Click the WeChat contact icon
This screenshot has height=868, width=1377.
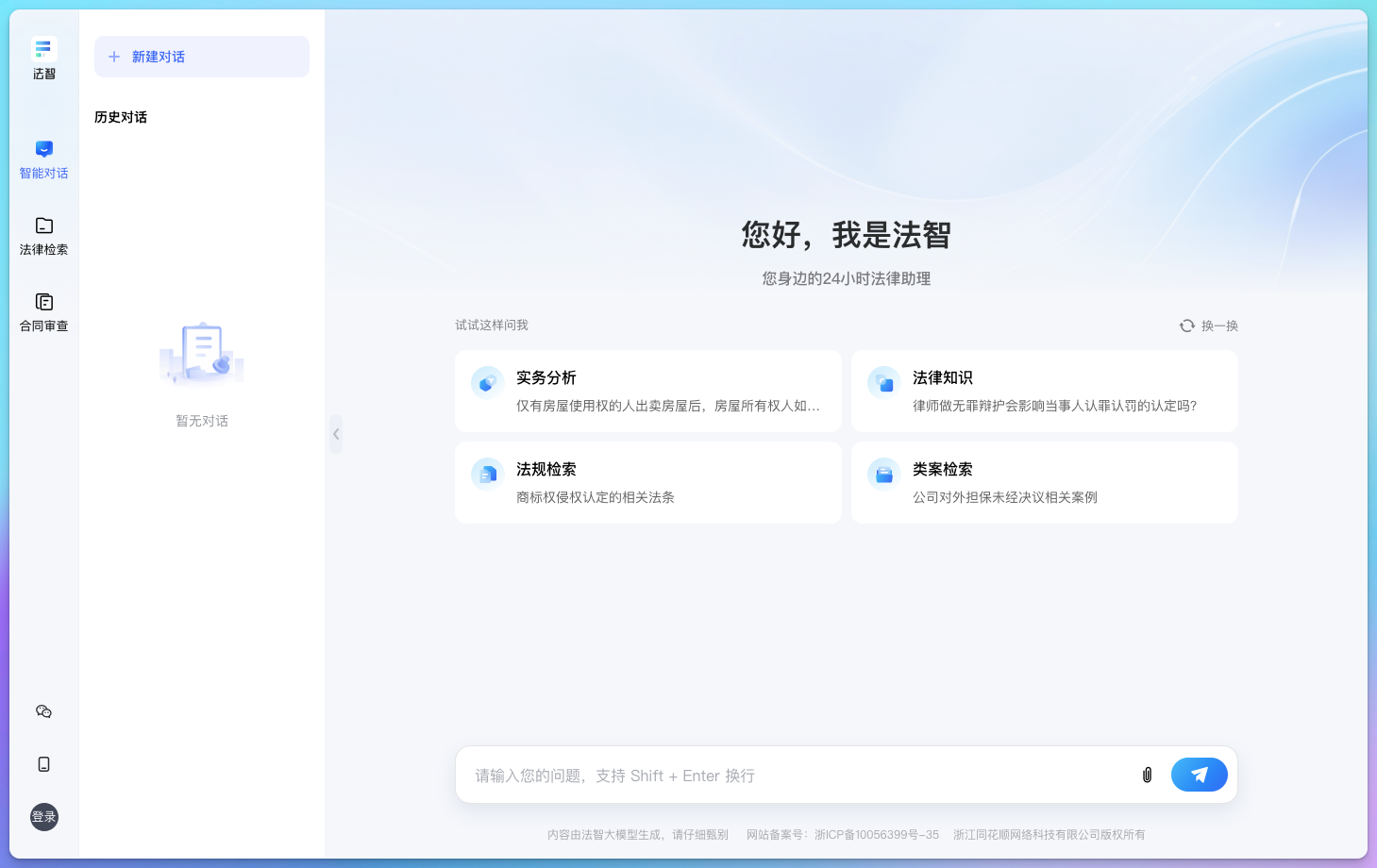click(x=43, y=711)
